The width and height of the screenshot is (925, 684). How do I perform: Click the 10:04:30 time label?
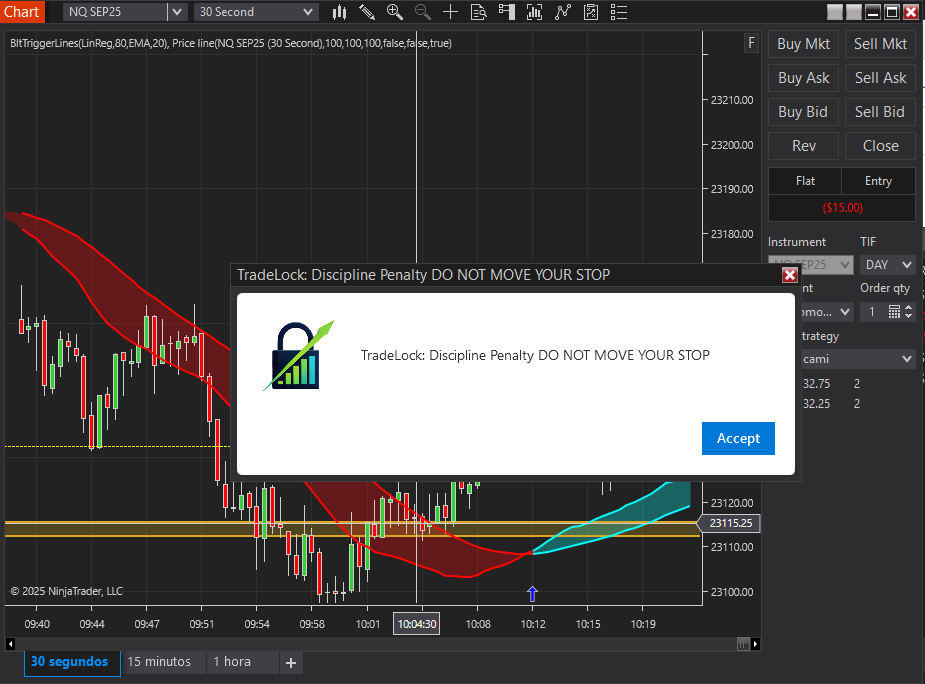(416, 624)
